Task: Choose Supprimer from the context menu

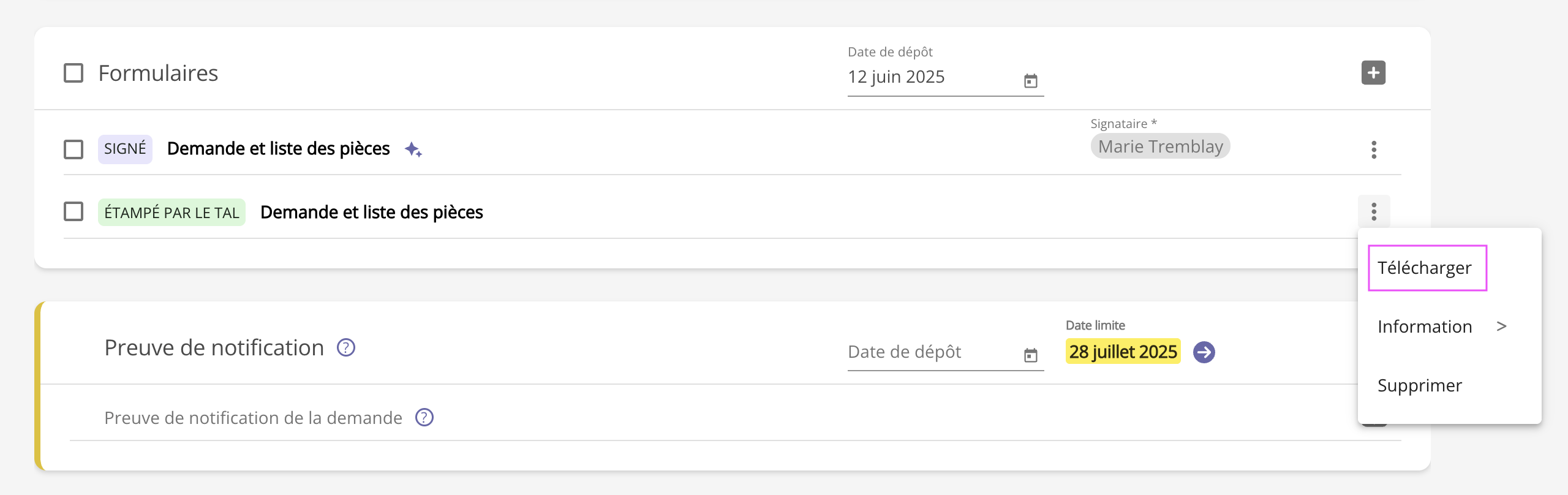Action: [x=1420, y=385]
